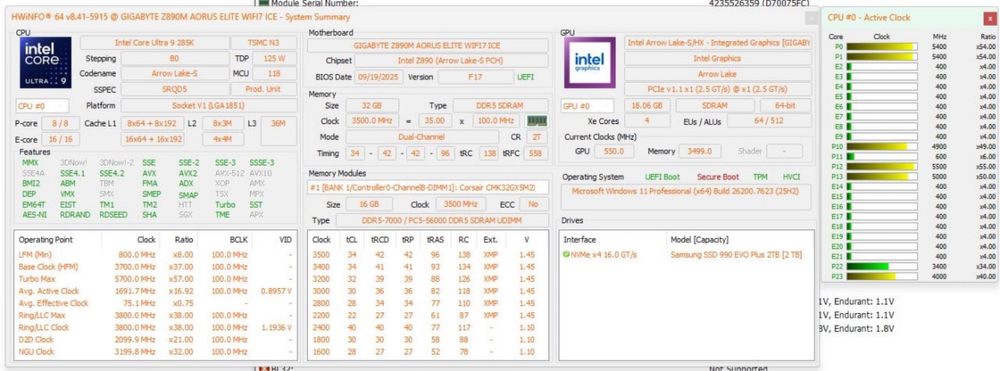Screen dimensions: 1000x371
Task: Click the Base Clock (HFM) operating point row
Action: (x=155, y=266)
